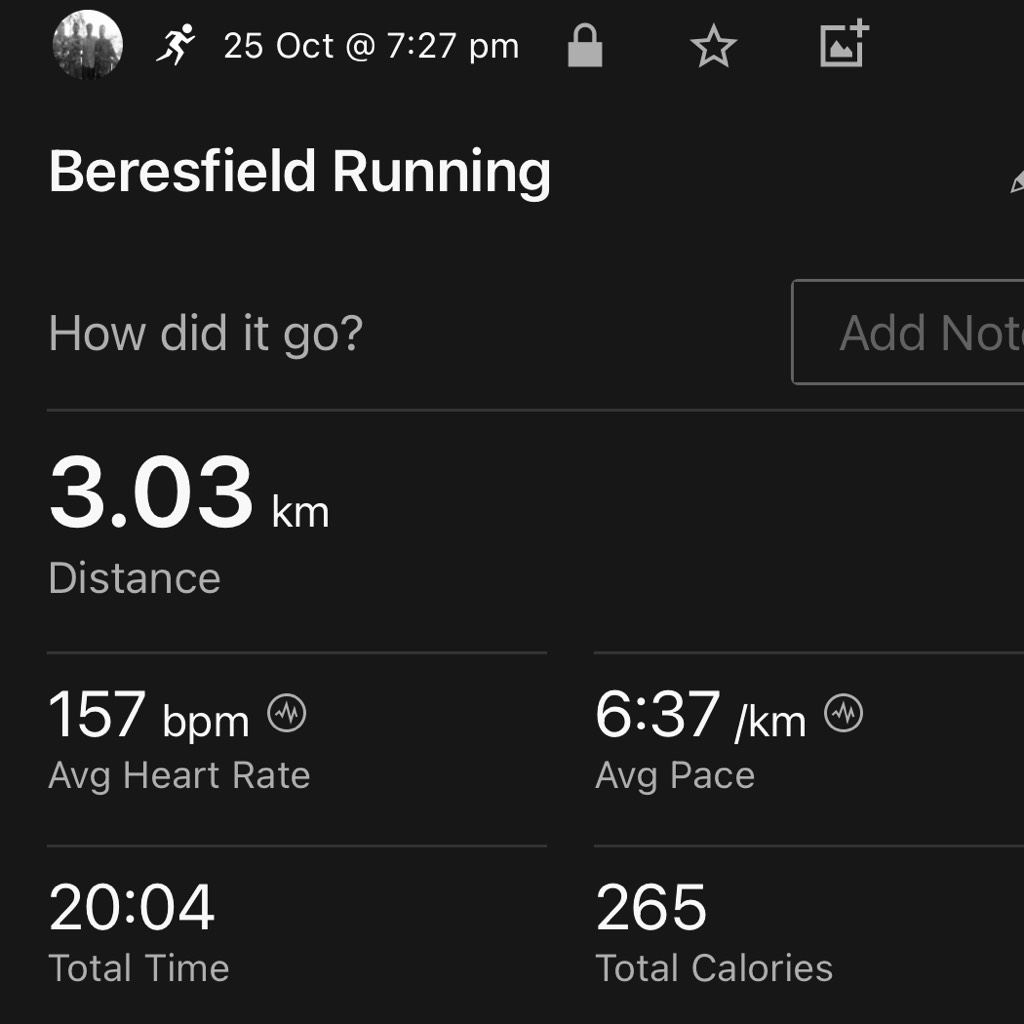The height and width of the screenshot is (1024, 1024).
Task: Add a photo to the activity
Action: 844,44
